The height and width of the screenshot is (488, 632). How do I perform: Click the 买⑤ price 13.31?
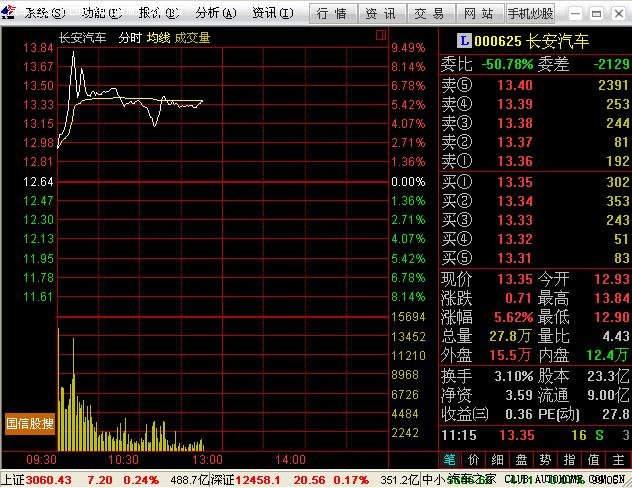click(x=515, y=258)
